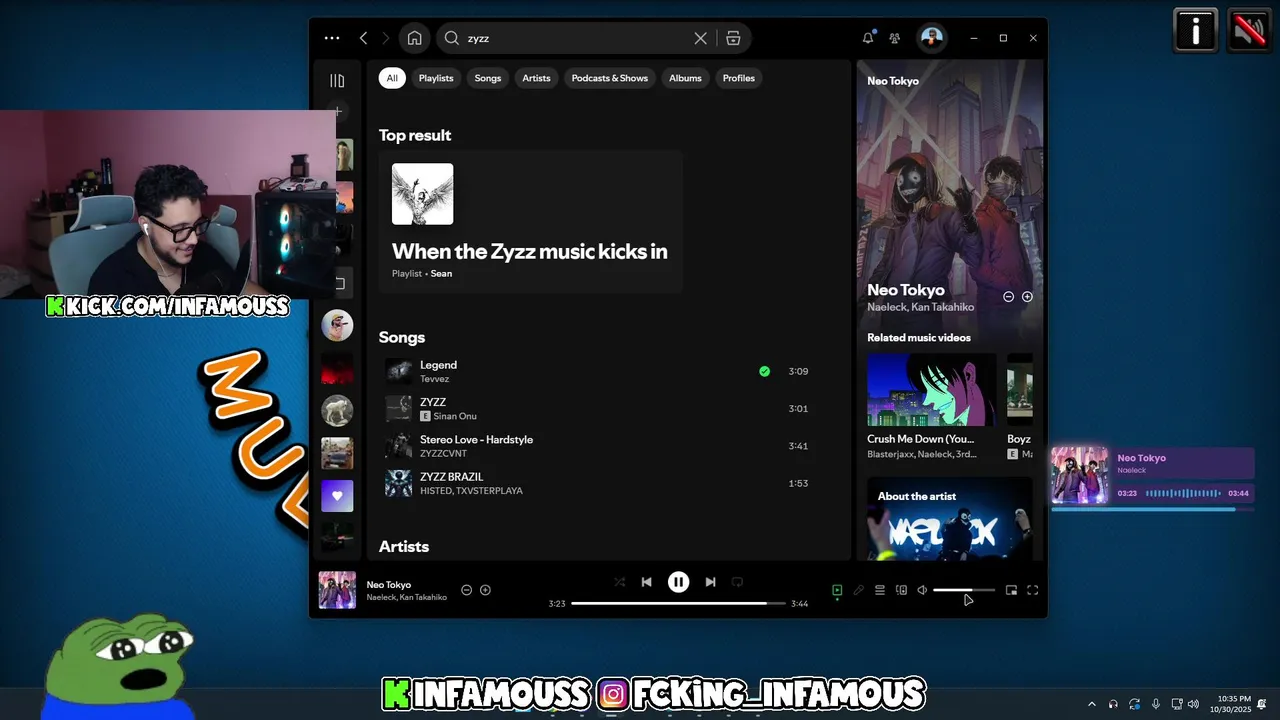Open Crush Me Down music video thumbnail
The image size is (1280, 720).
932,390
